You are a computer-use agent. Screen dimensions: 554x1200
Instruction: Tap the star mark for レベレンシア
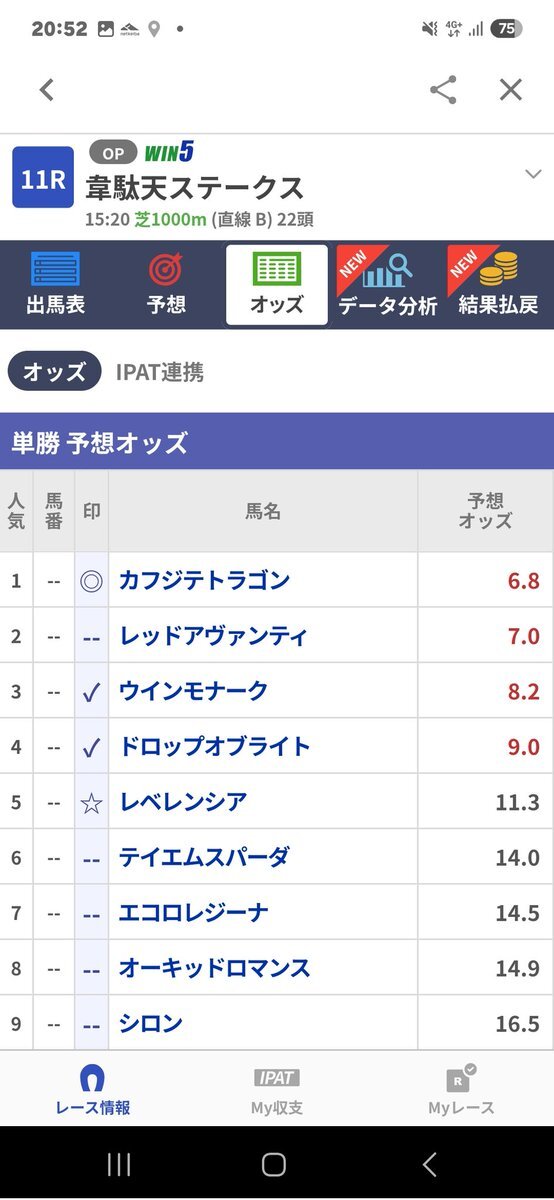(x=91, y=802)
